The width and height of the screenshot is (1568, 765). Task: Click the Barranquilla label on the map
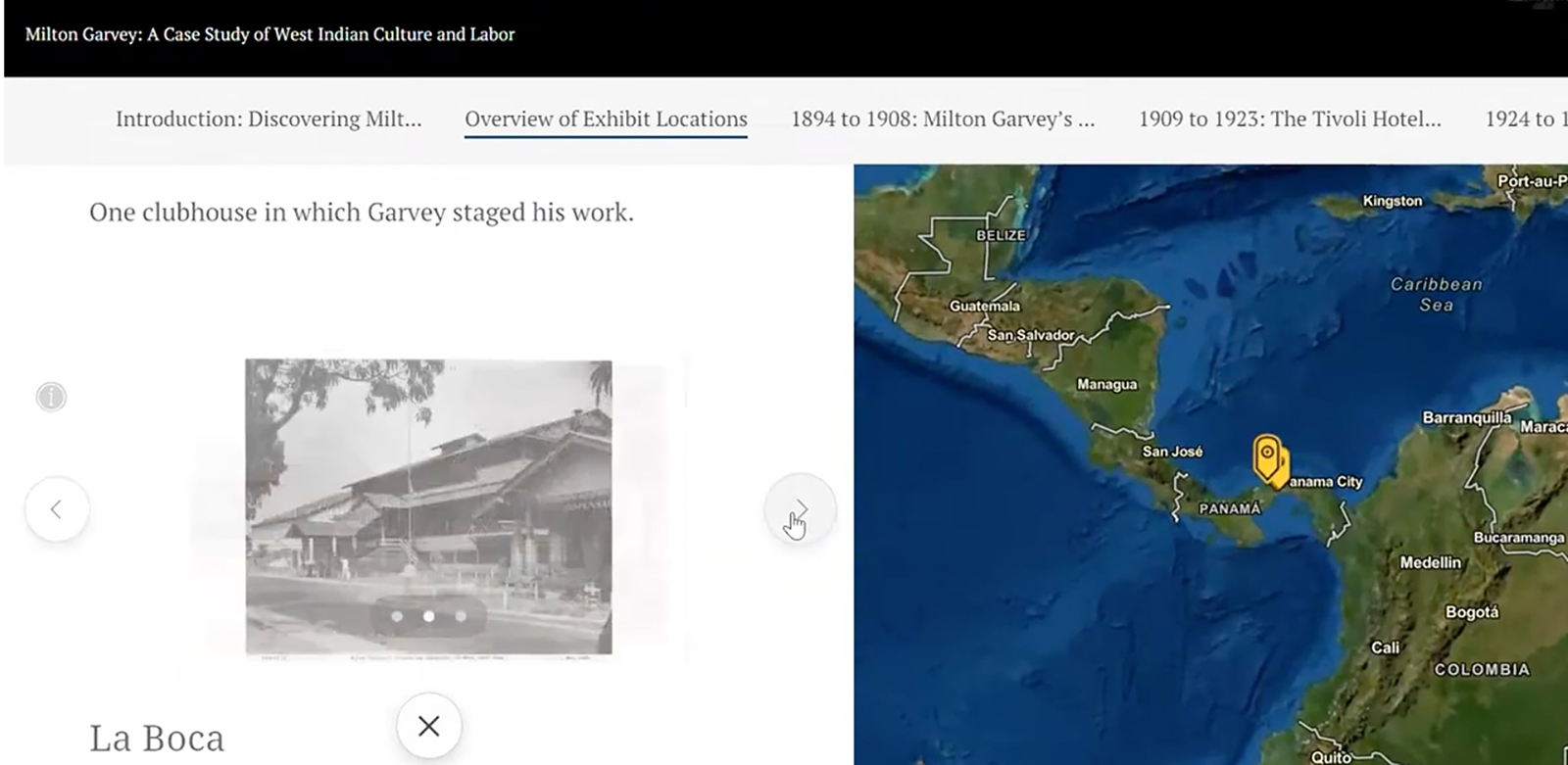pos(1467,418)
